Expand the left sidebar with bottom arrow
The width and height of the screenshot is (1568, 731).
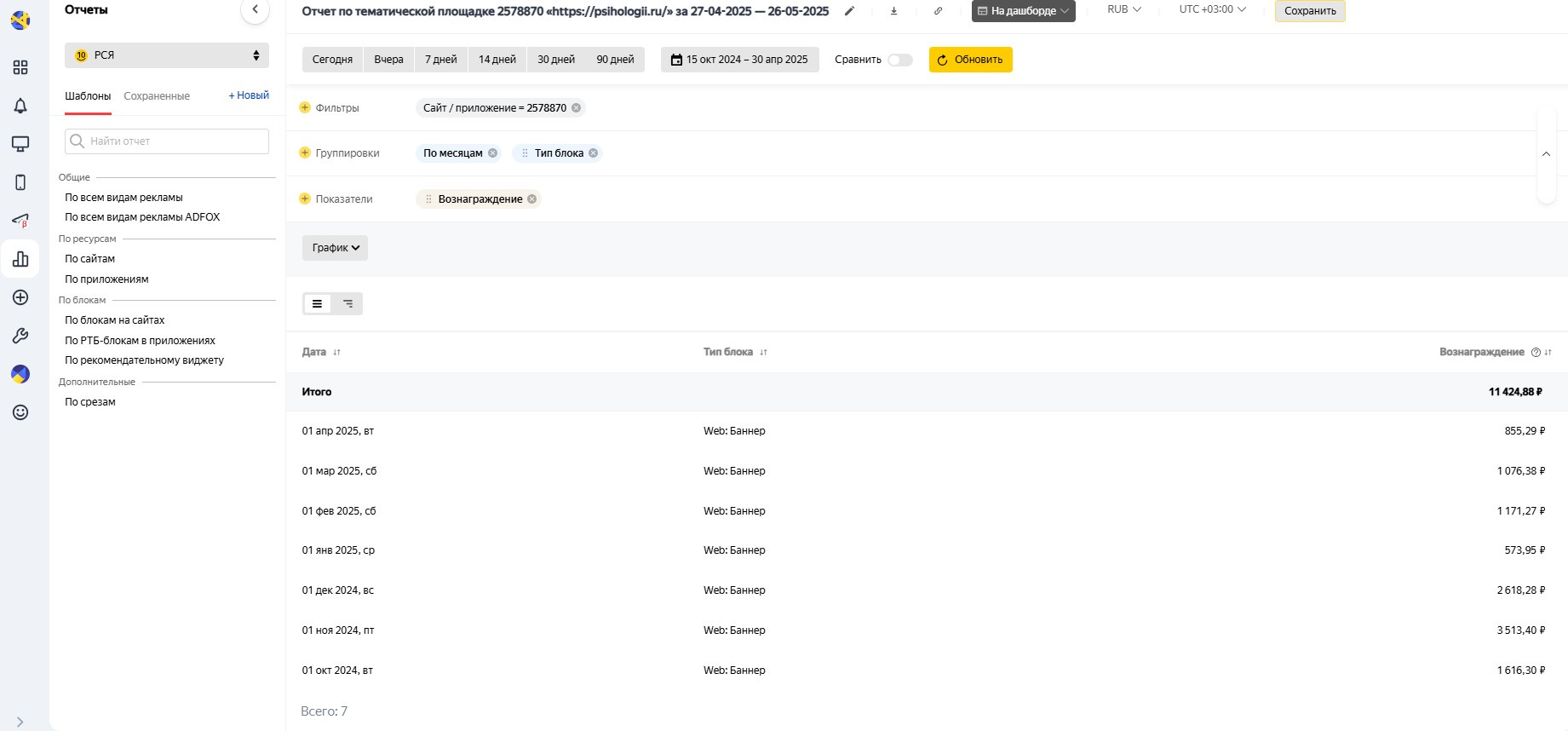(20, 722)
